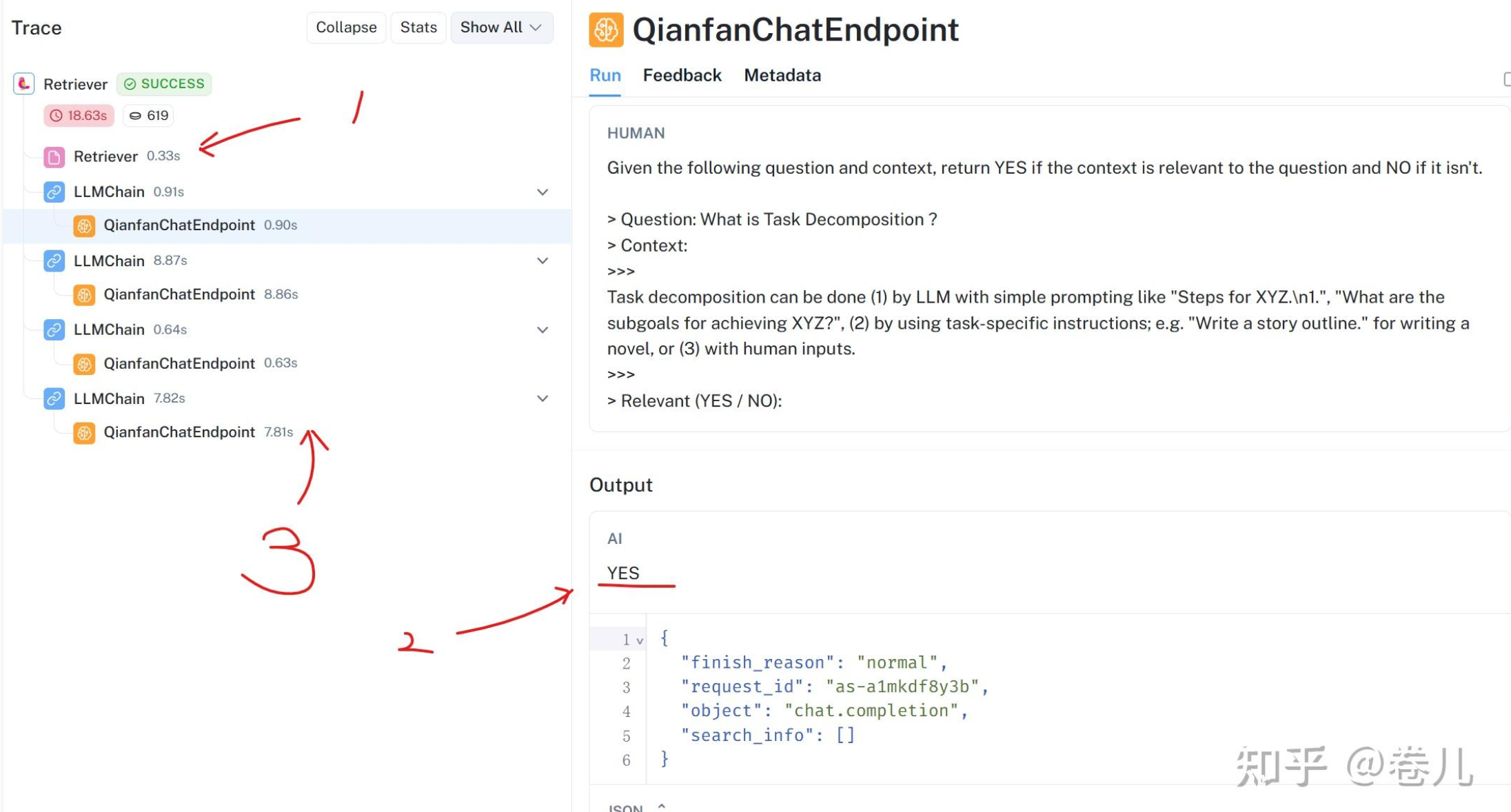Click the QianfanChatEndpoint icon at 8.86s
The width and height of the screenshot is (1511, 812).
(84, 294)
